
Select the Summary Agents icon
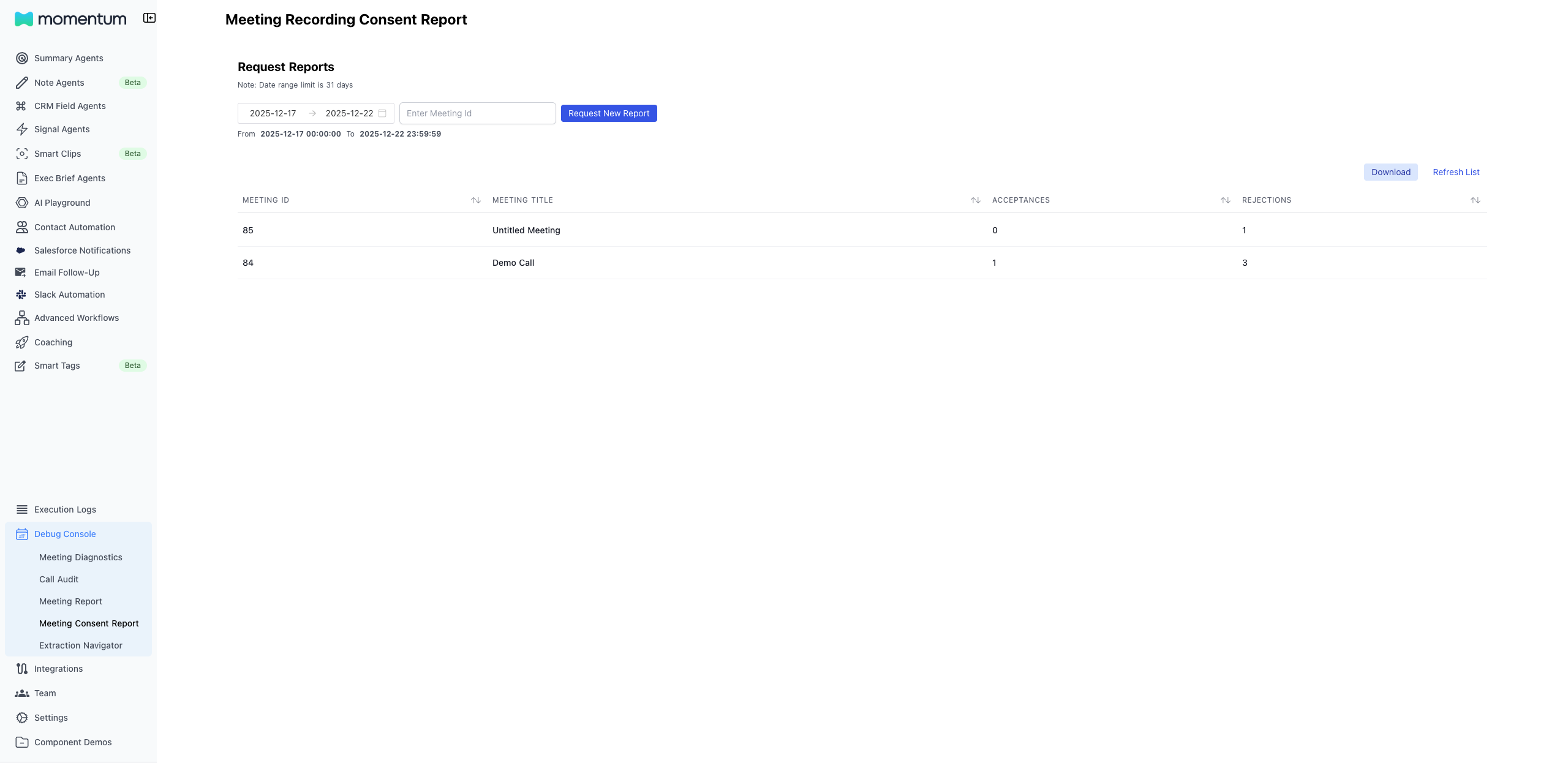[21, 58]
